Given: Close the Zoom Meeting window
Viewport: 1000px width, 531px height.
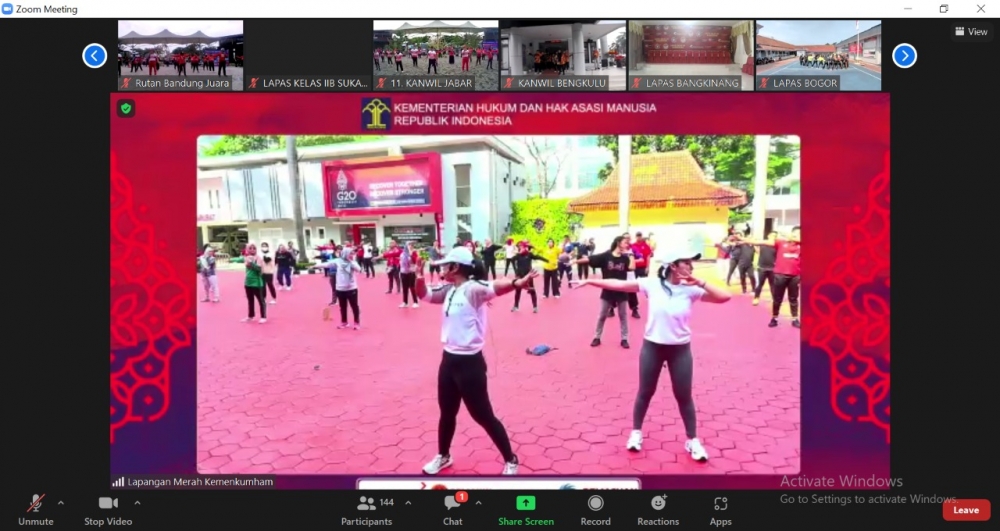Looking at the screenshot, I should (x=981, y=9).
